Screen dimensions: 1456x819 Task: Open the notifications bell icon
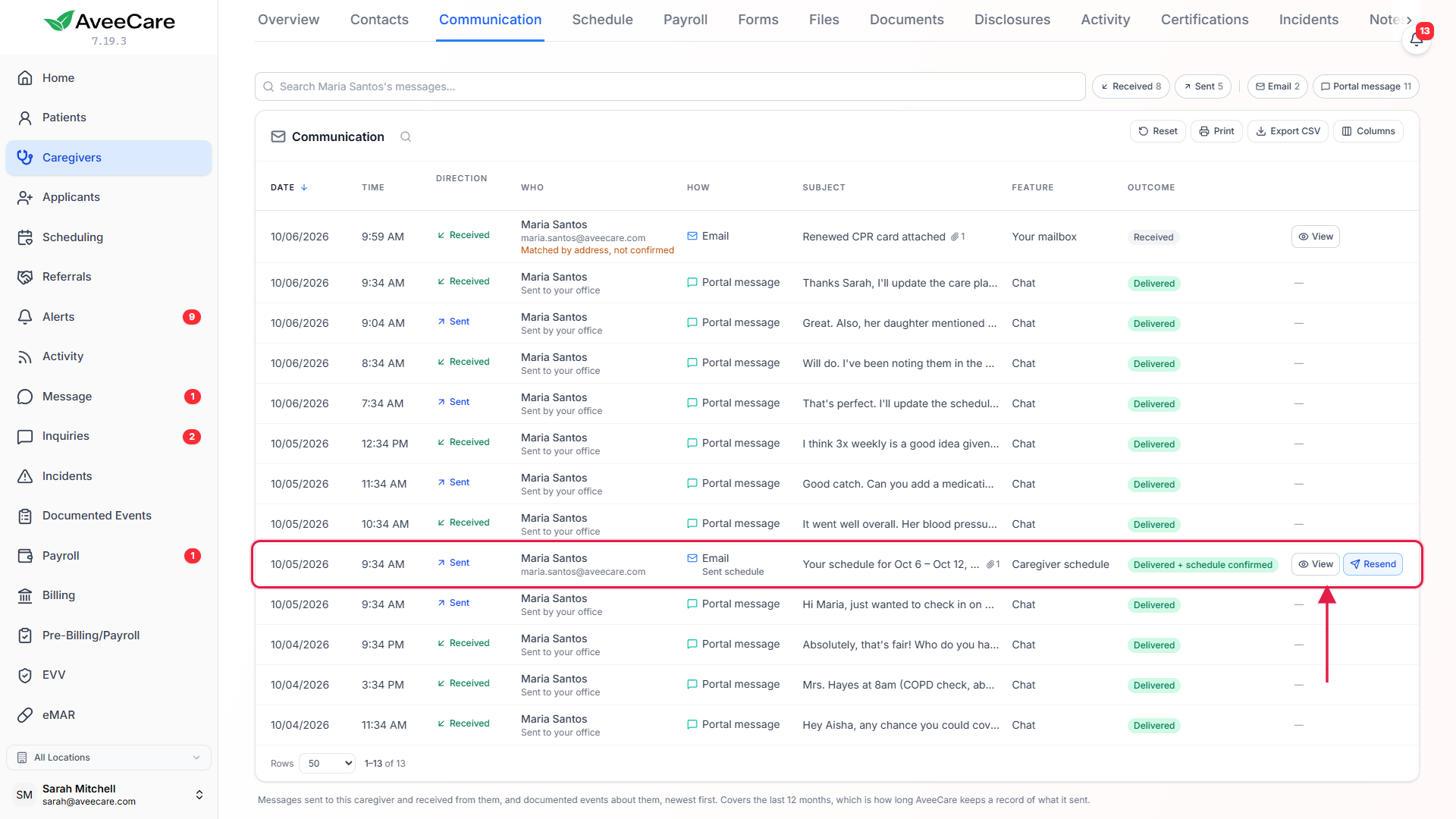pyautogui.click(x=1416, y=39)
